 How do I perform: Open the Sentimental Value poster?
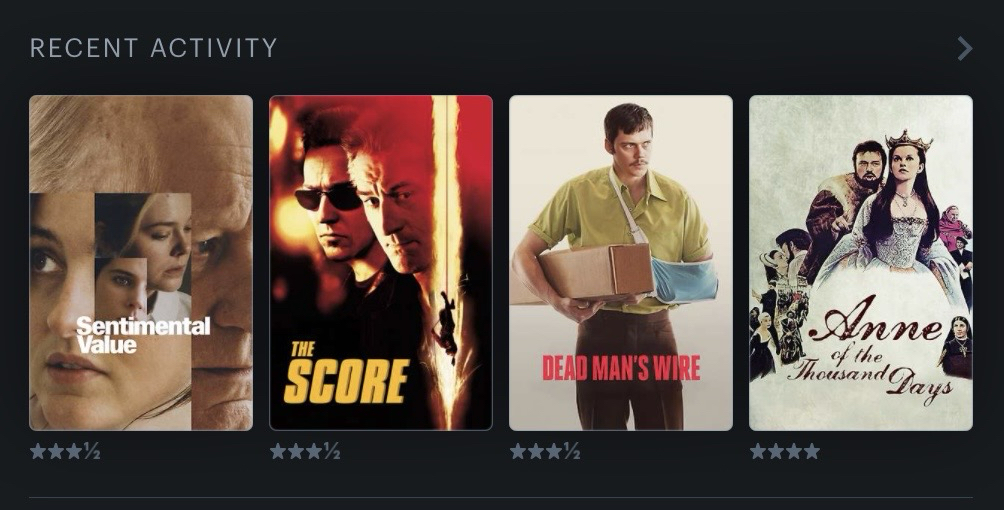(141, 263)
